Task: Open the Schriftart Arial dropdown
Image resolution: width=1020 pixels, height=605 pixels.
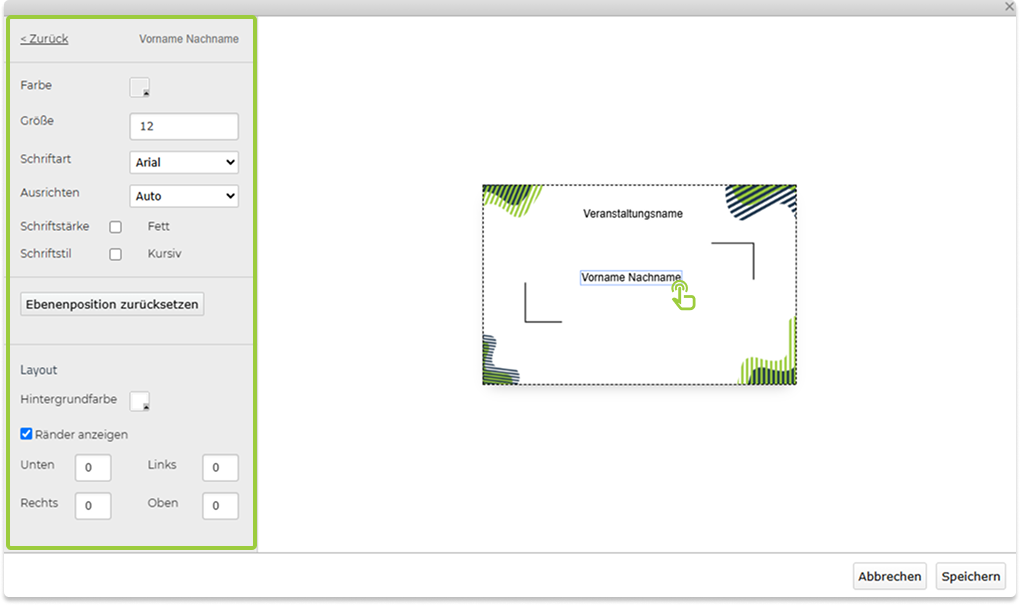Action: [x=184, y=162]
